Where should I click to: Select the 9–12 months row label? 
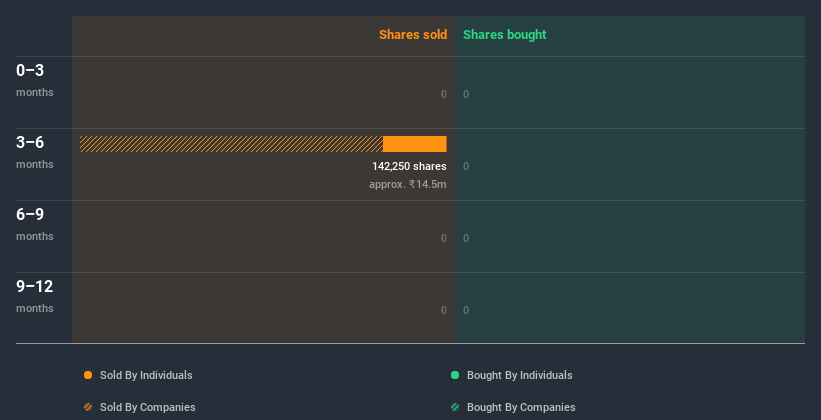tap(35, 296)
